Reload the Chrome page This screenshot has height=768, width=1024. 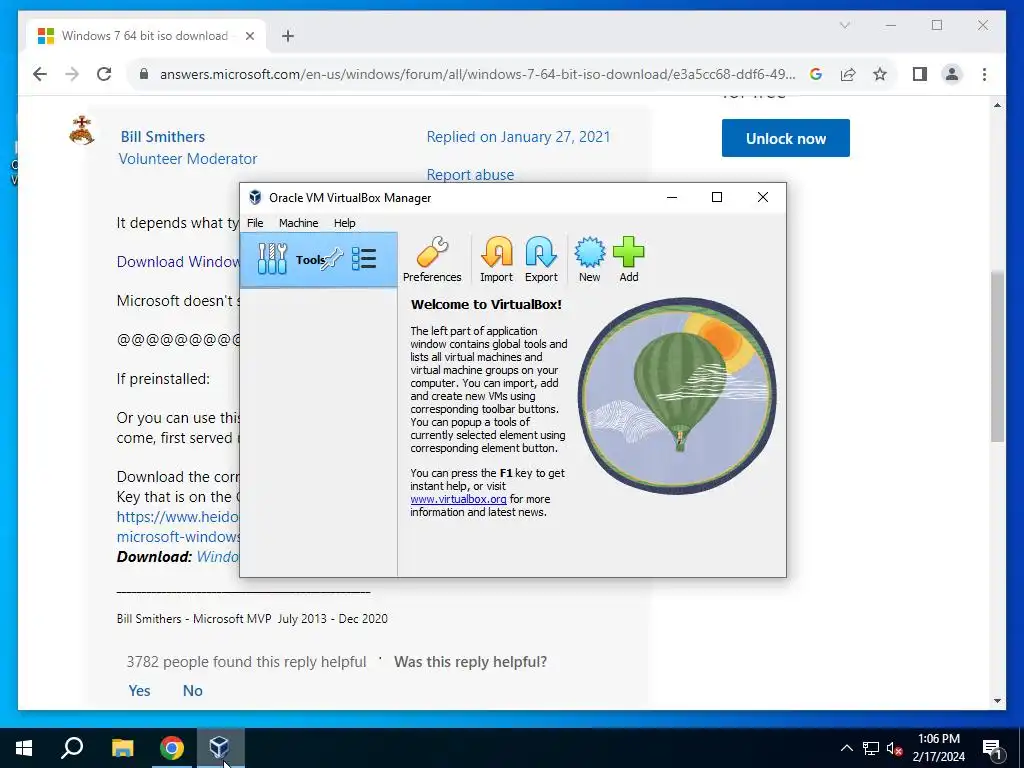(104, 74)
